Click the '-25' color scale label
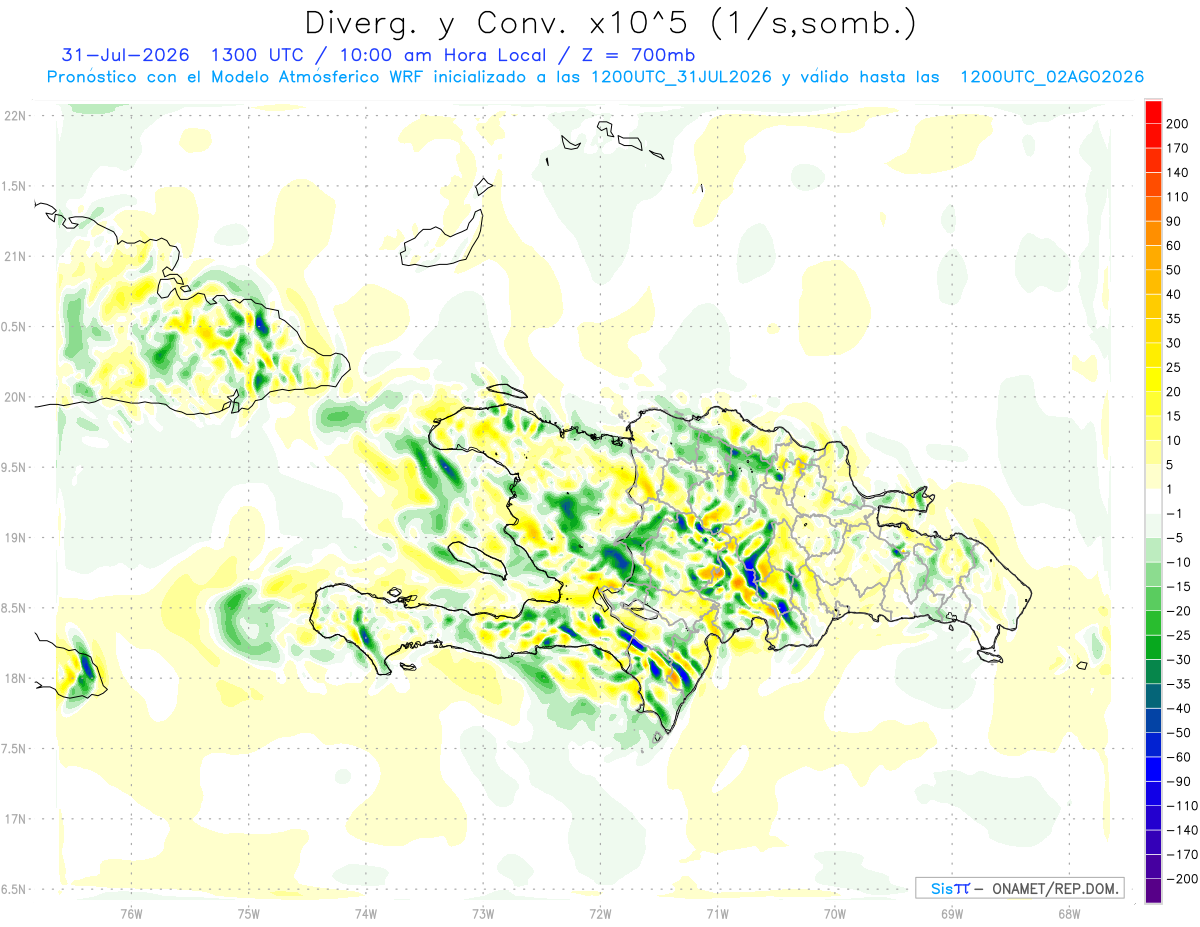1200x927 pixels. click(x=1178, y=635)
